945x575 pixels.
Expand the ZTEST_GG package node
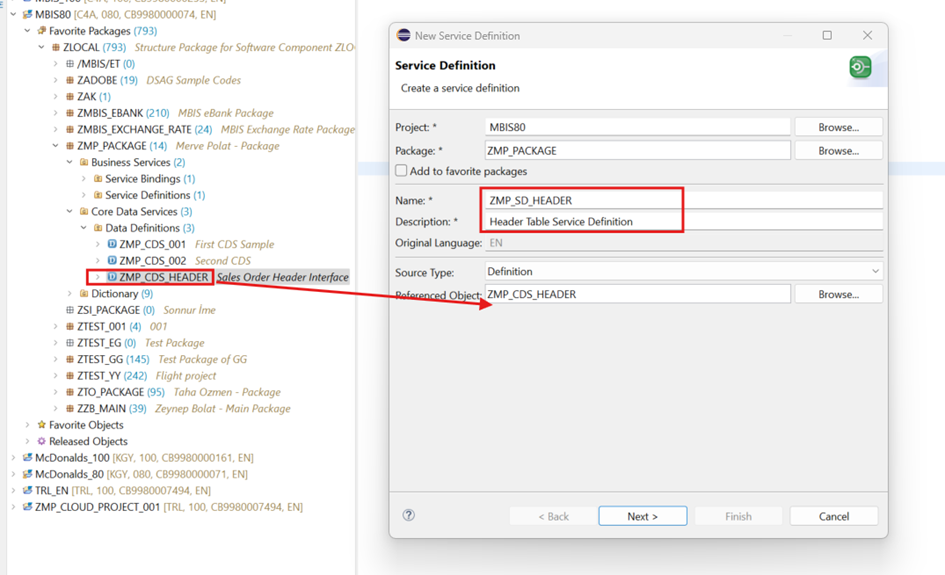(x=56, y=359)
